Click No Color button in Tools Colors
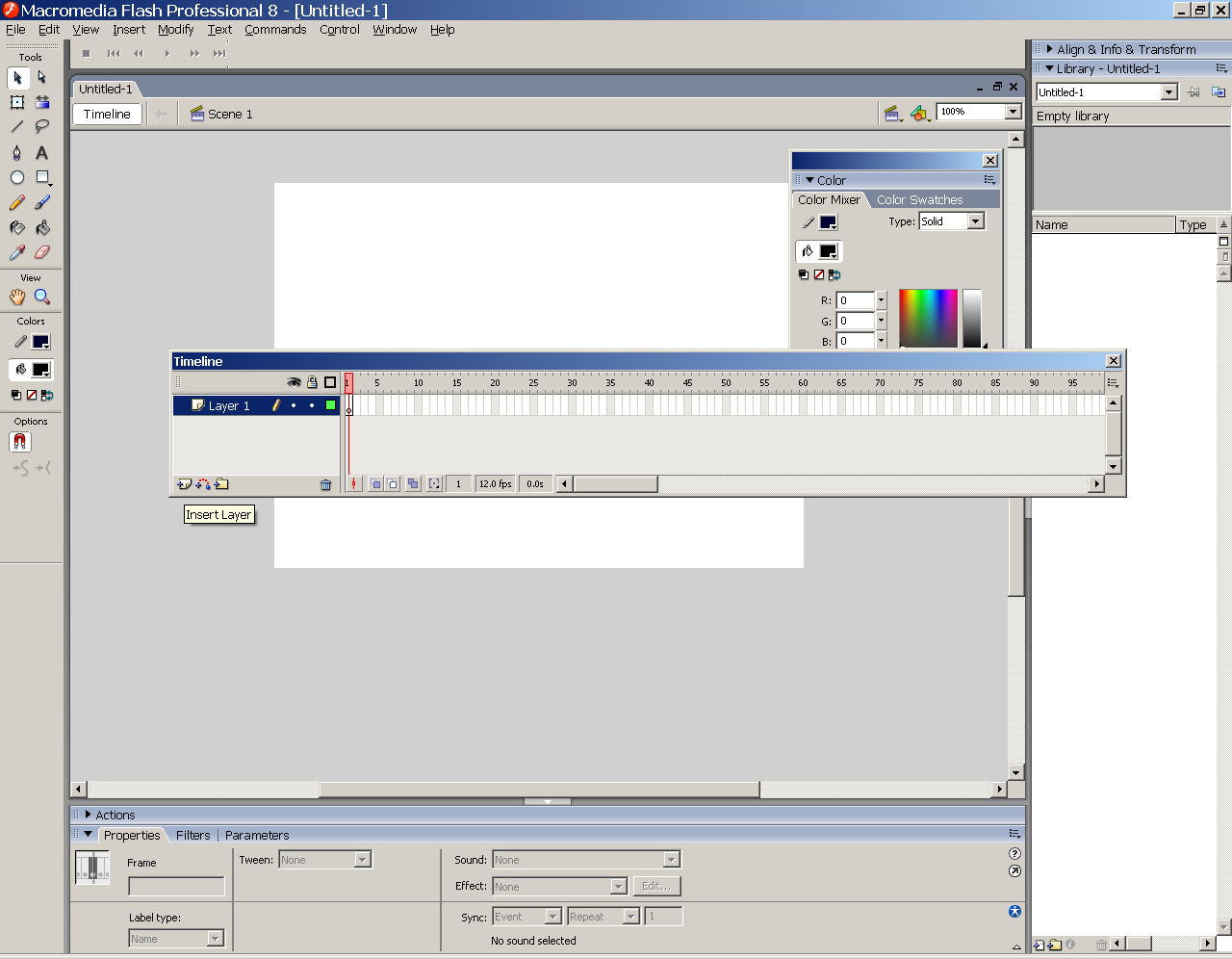This screenshot has height=959, width=1232. coord(32,395)
